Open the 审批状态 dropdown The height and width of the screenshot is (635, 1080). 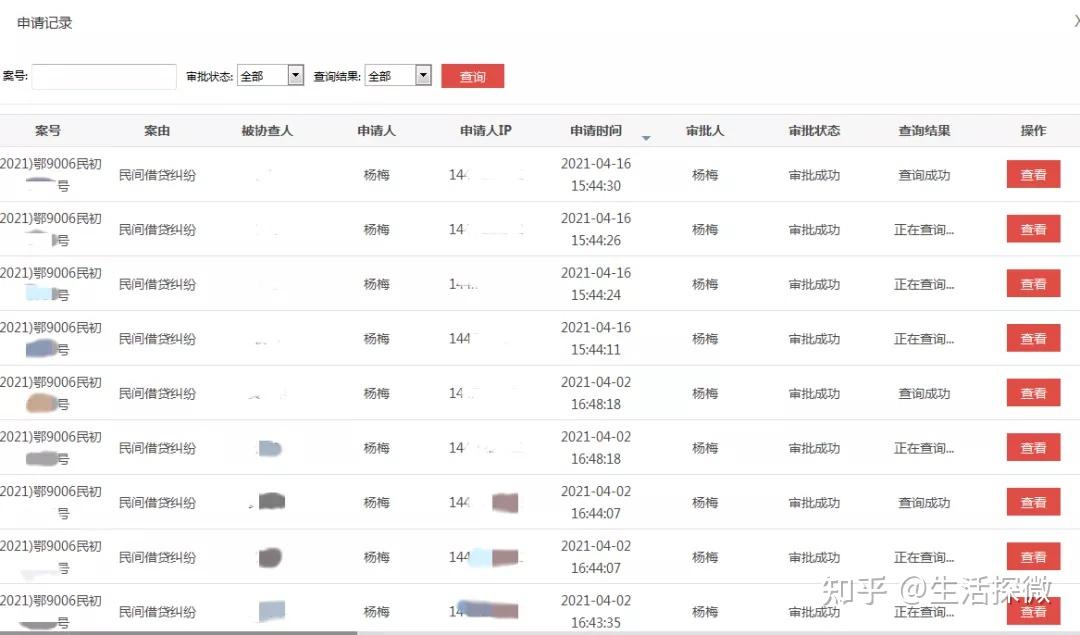270,75
